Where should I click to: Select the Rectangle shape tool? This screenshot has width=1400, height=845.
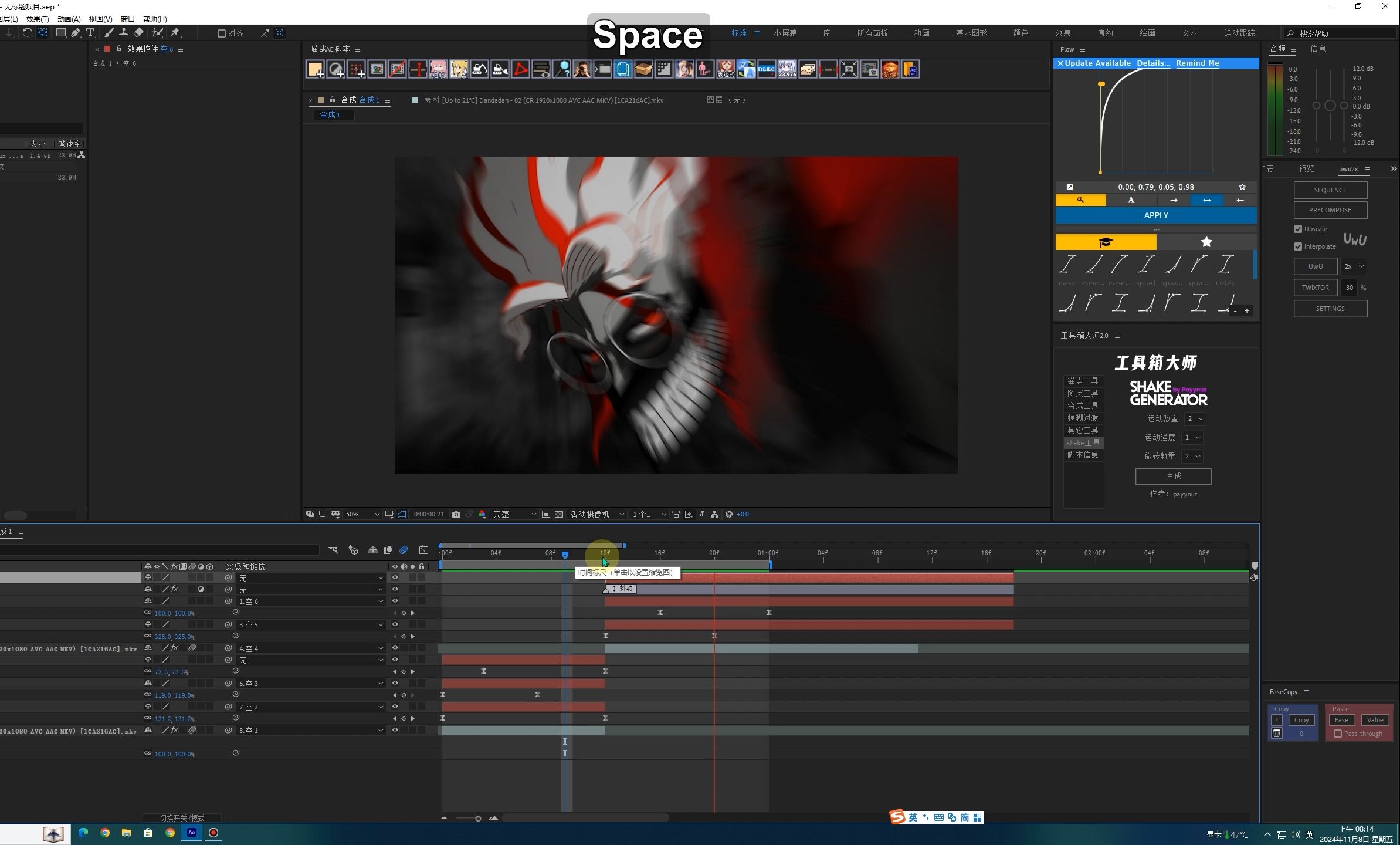(x=60, y=33)
